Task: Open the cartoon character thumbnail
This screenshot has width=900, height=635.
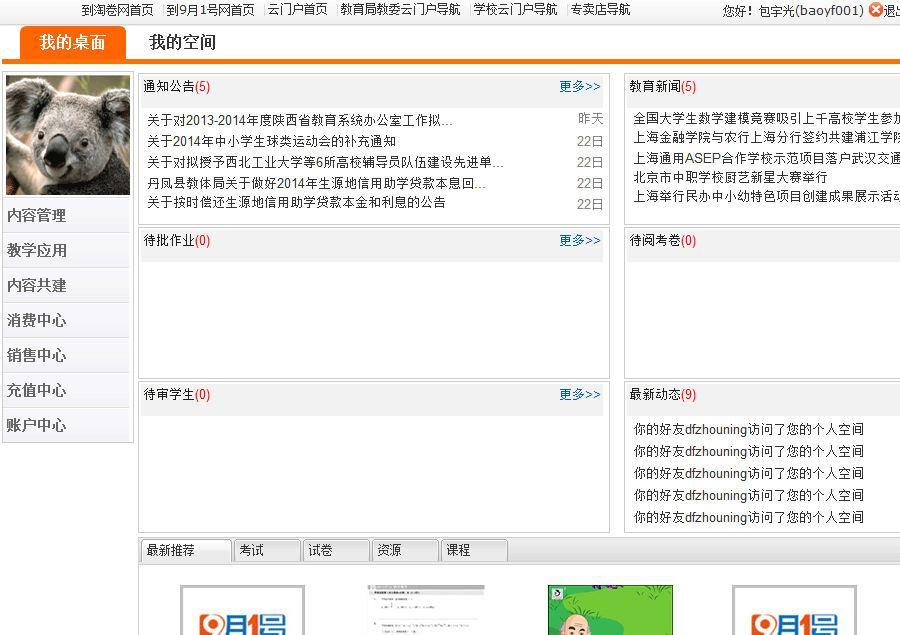Action: tap(610, 612)
